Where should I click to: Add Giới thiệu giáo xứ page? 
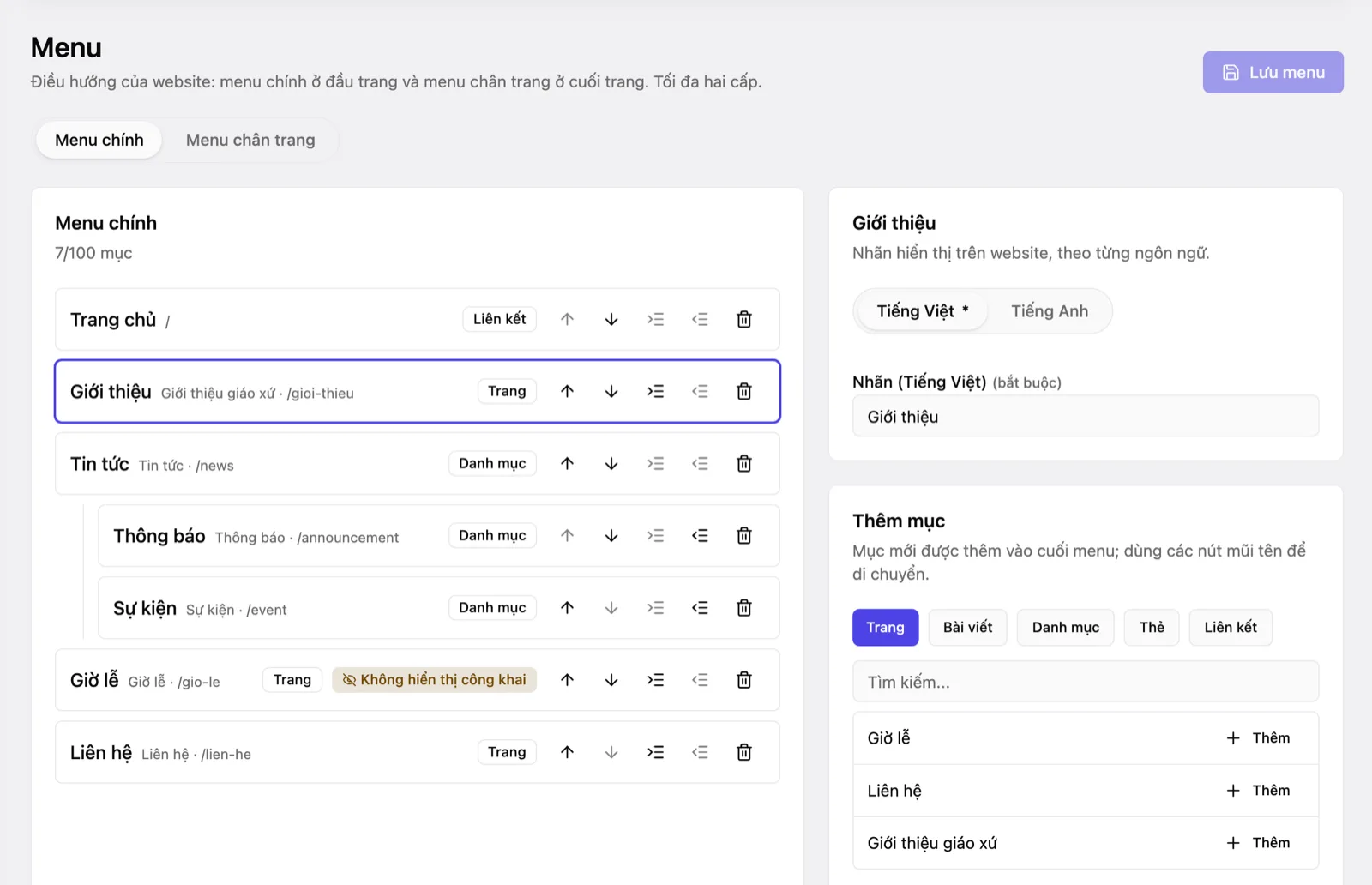point(1258,843)
